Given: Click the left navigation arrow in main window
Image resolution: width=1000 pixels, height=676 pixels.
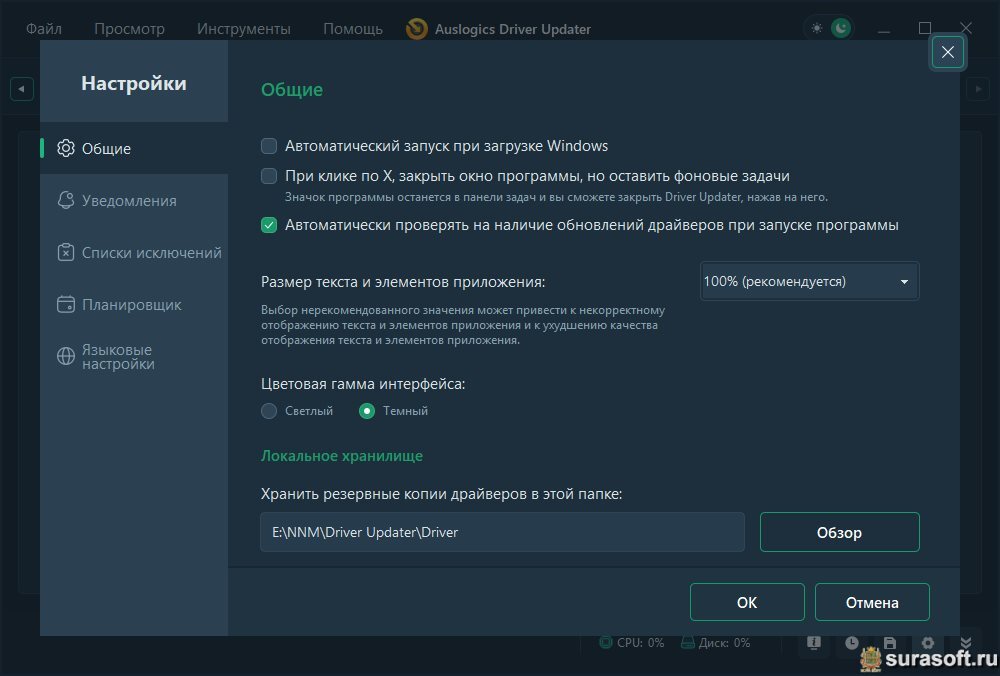Looking at the screenshot, I should [x=22, y=89].
